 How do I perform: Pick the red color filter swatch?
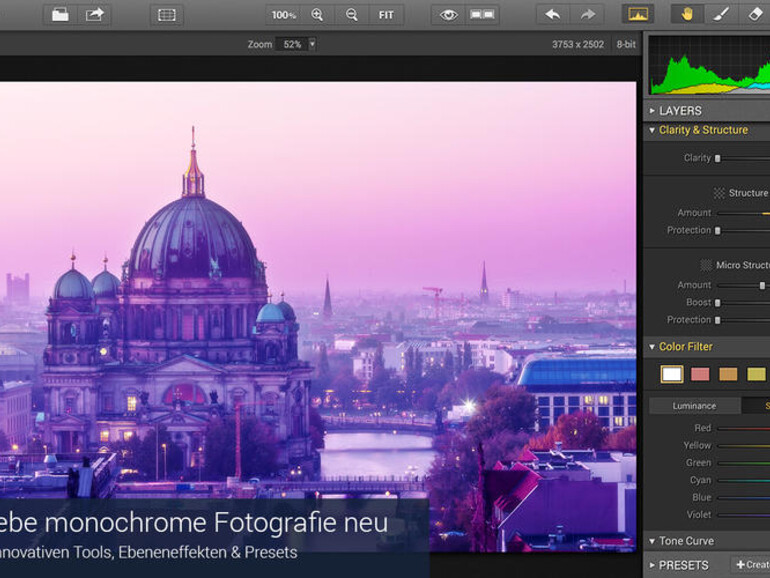click(700, 374)
